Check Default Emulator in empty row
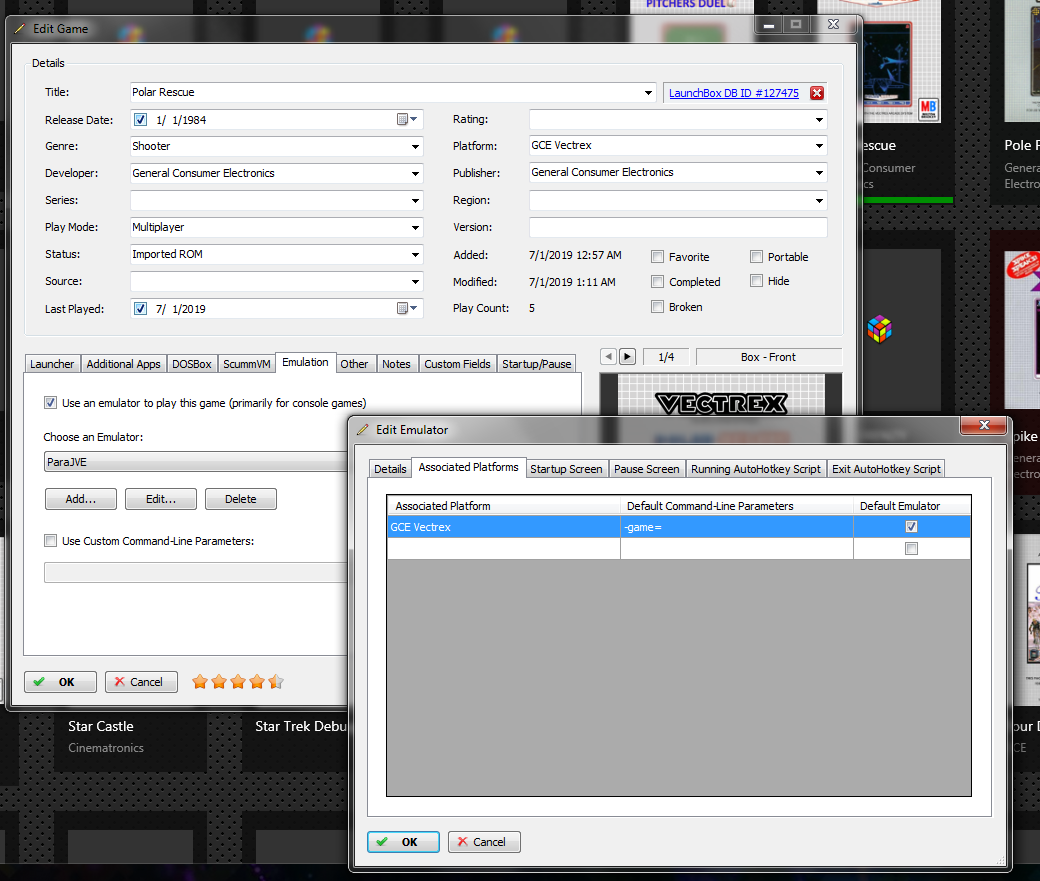The image size is (1040, 881). [x=911, y=549]
